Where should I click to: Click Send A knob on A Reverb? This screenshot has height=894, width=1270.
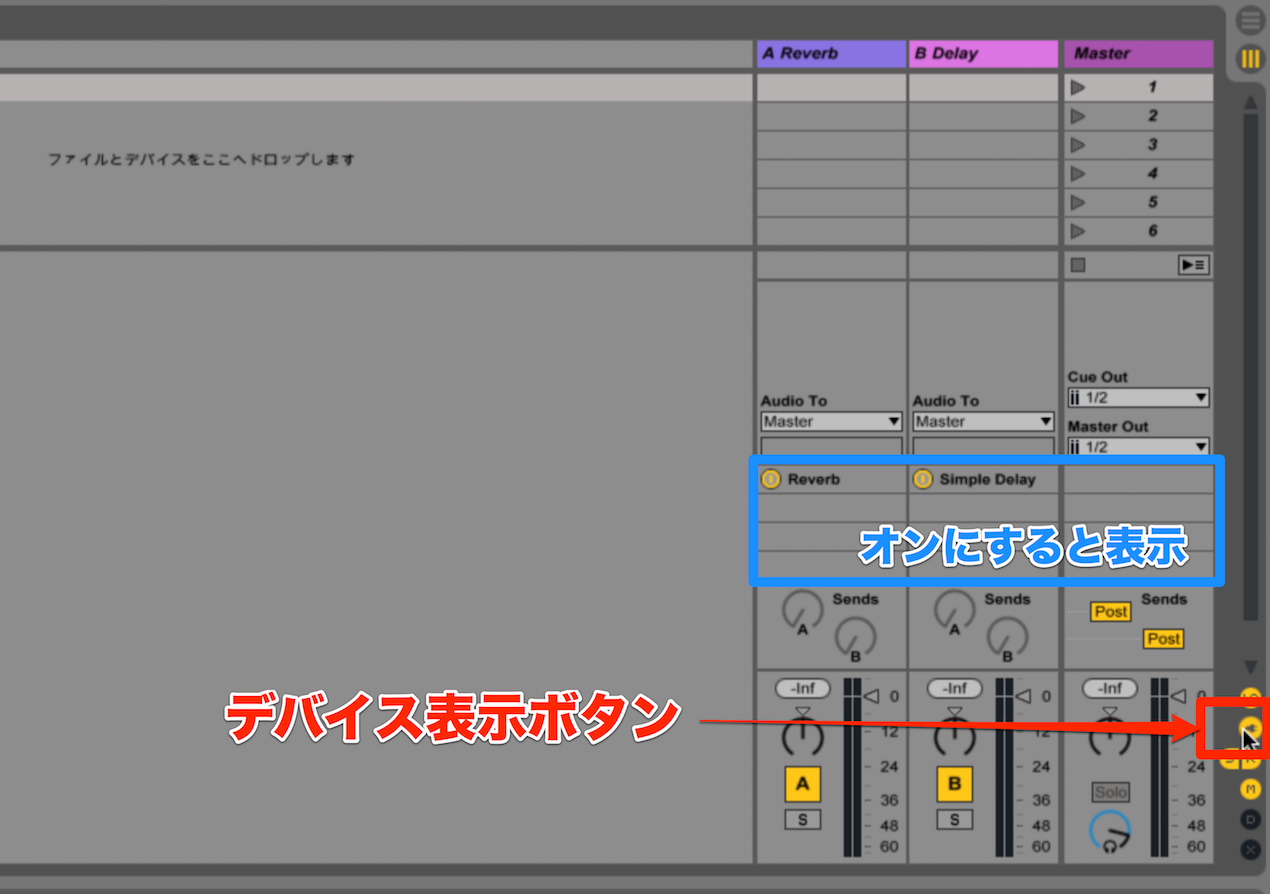pos(802,609)
